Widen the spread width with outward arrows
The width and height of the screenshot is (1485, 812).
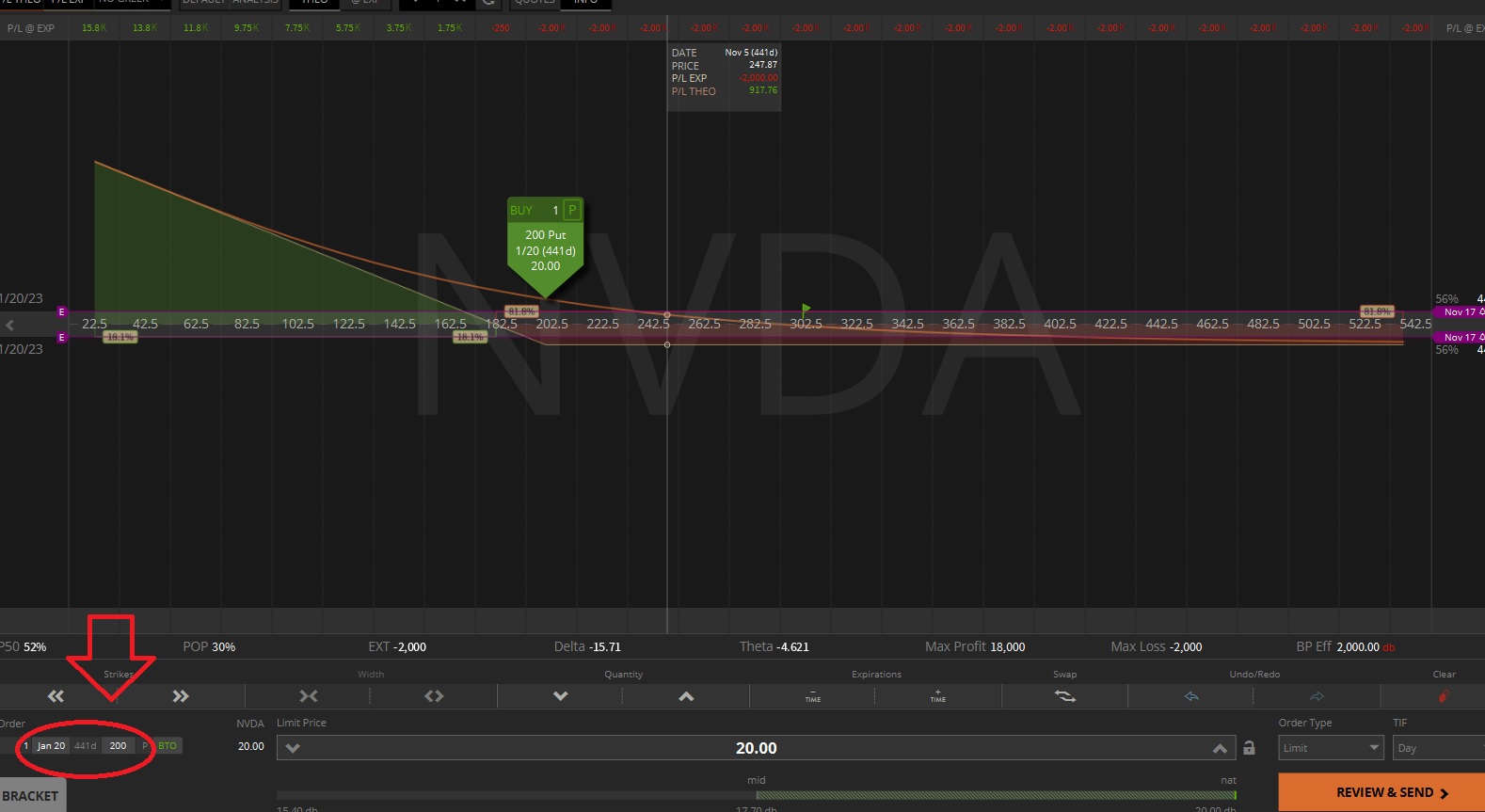tap(434, 696)
